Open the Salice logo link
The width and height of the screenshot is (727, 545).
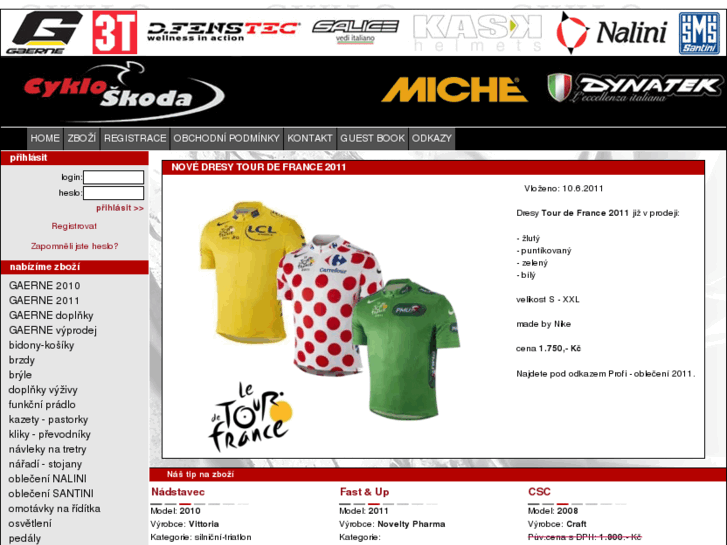click(x=355, y=31)
